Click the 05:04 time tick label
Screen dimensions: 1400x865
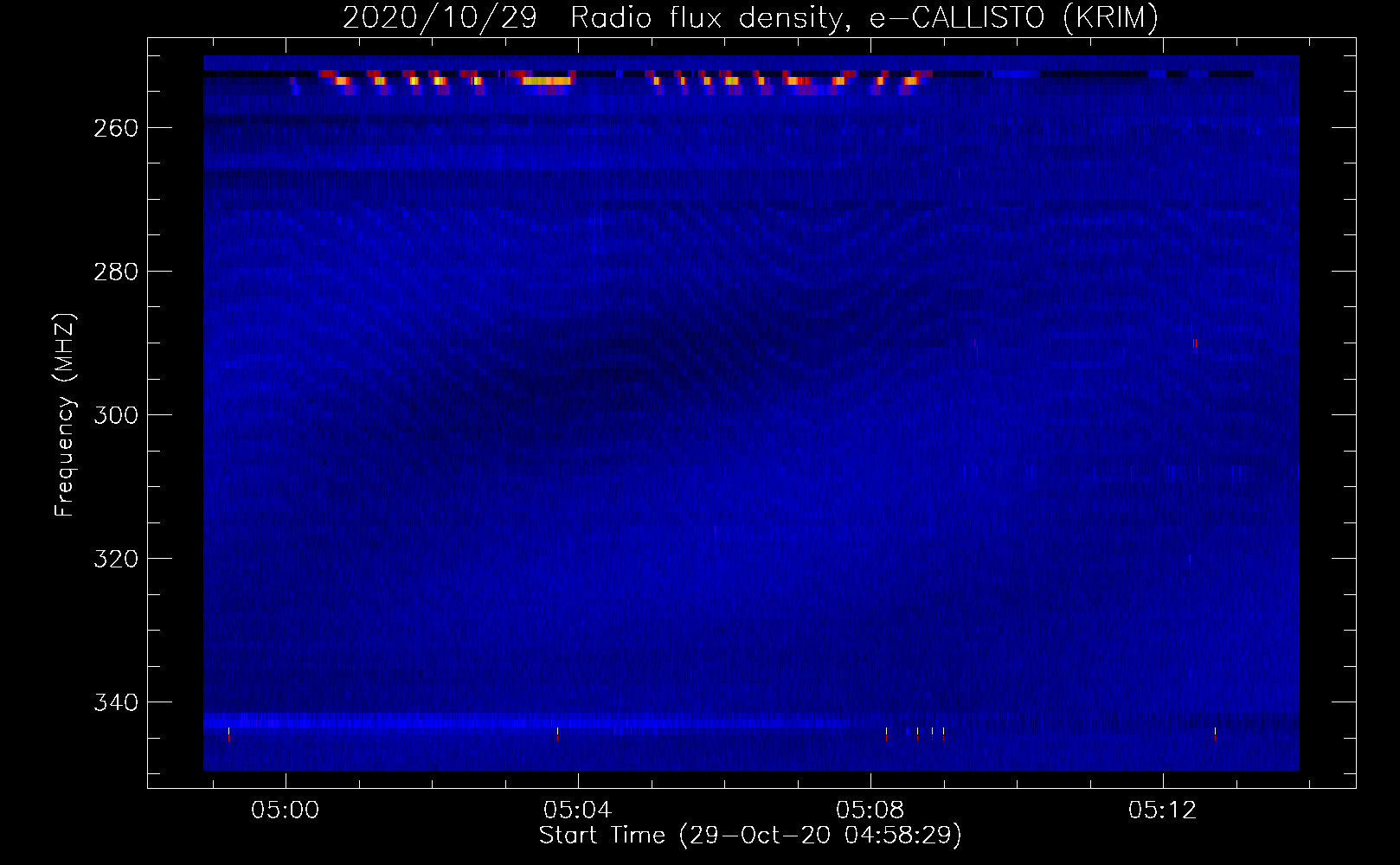pyautogui.click(x=577, y=811)
